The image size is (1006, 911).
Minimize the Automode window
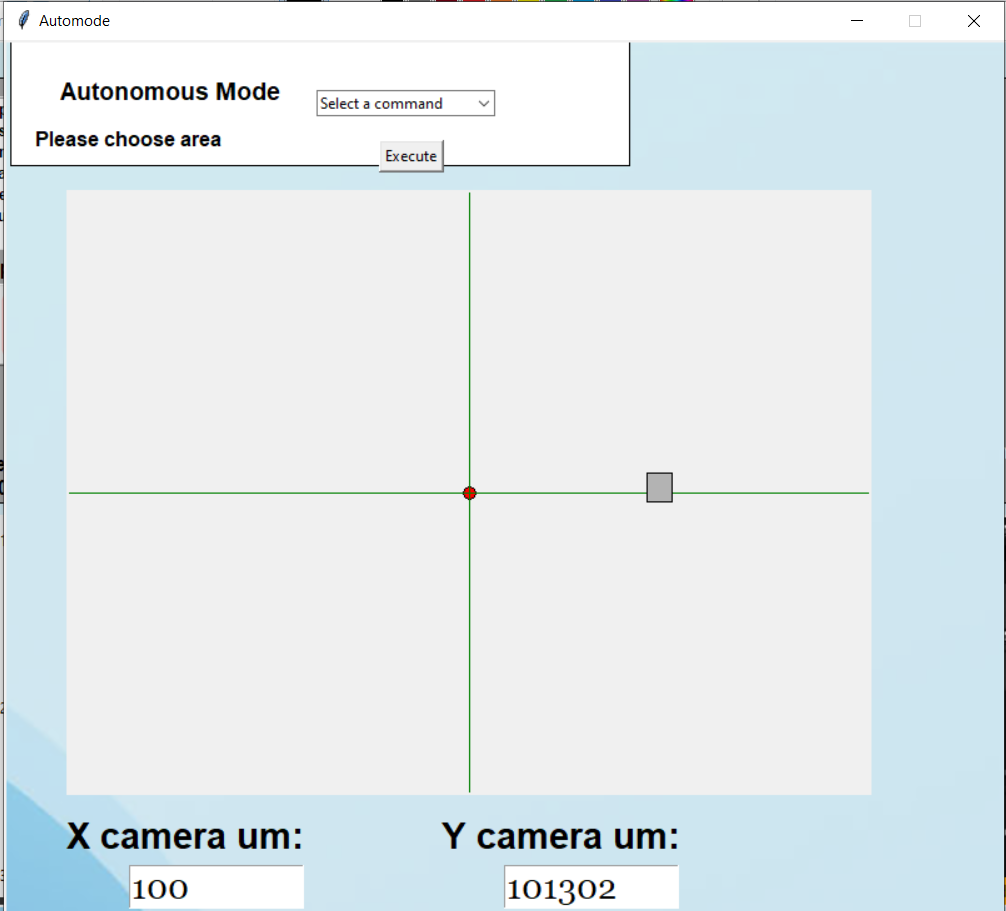pos(857,20)
